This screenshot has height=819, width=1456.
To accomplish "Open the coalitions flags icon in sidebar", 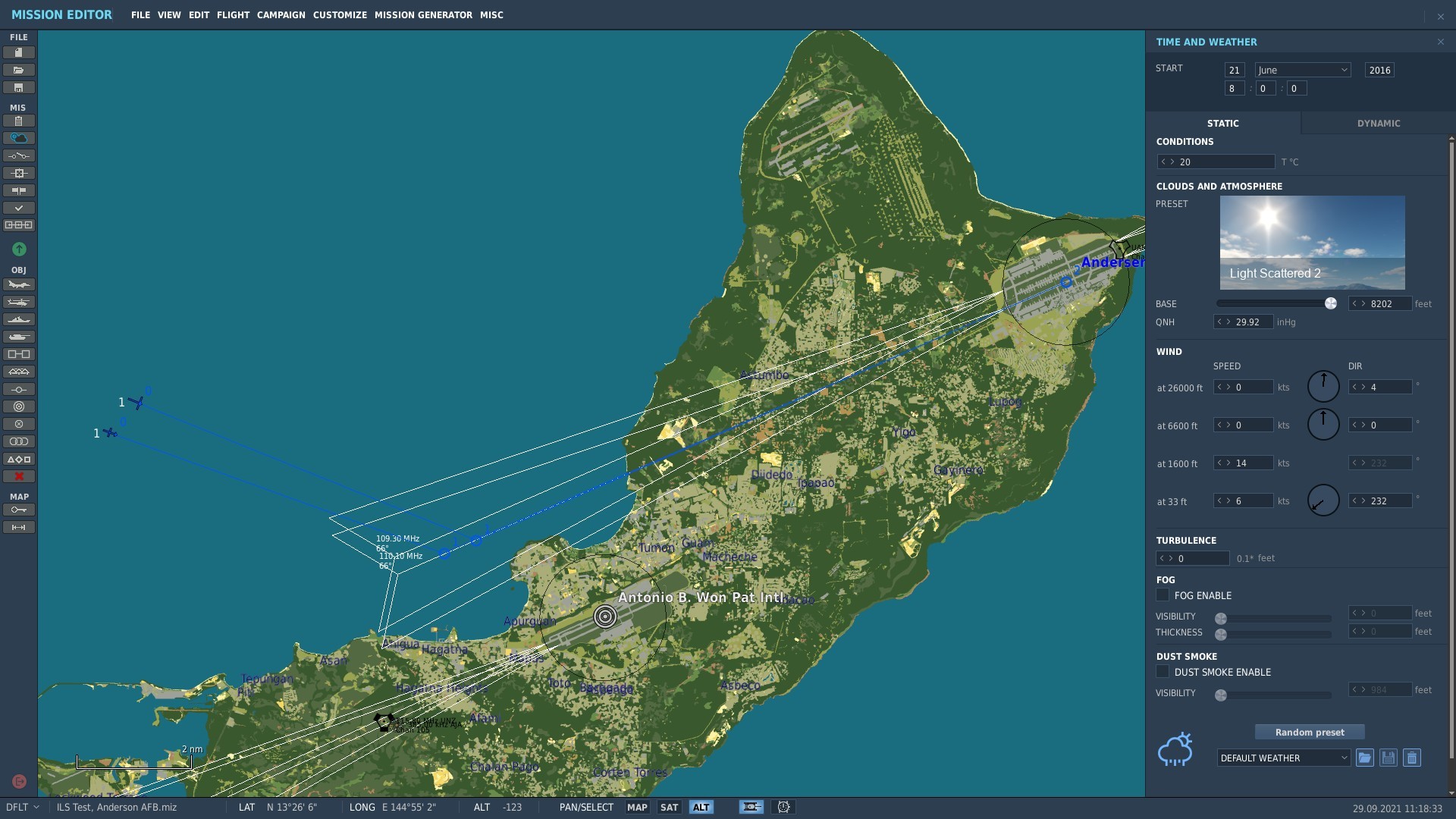I will 19,190.
